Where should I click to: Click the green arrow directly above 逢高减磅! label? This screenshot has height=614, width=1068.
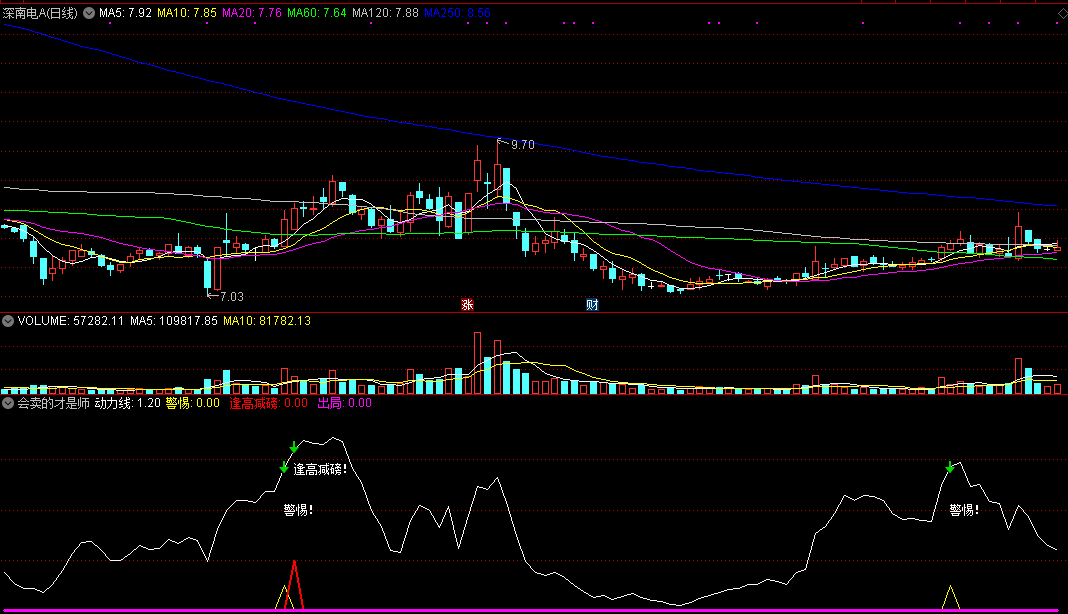click(x=294, y=447)
